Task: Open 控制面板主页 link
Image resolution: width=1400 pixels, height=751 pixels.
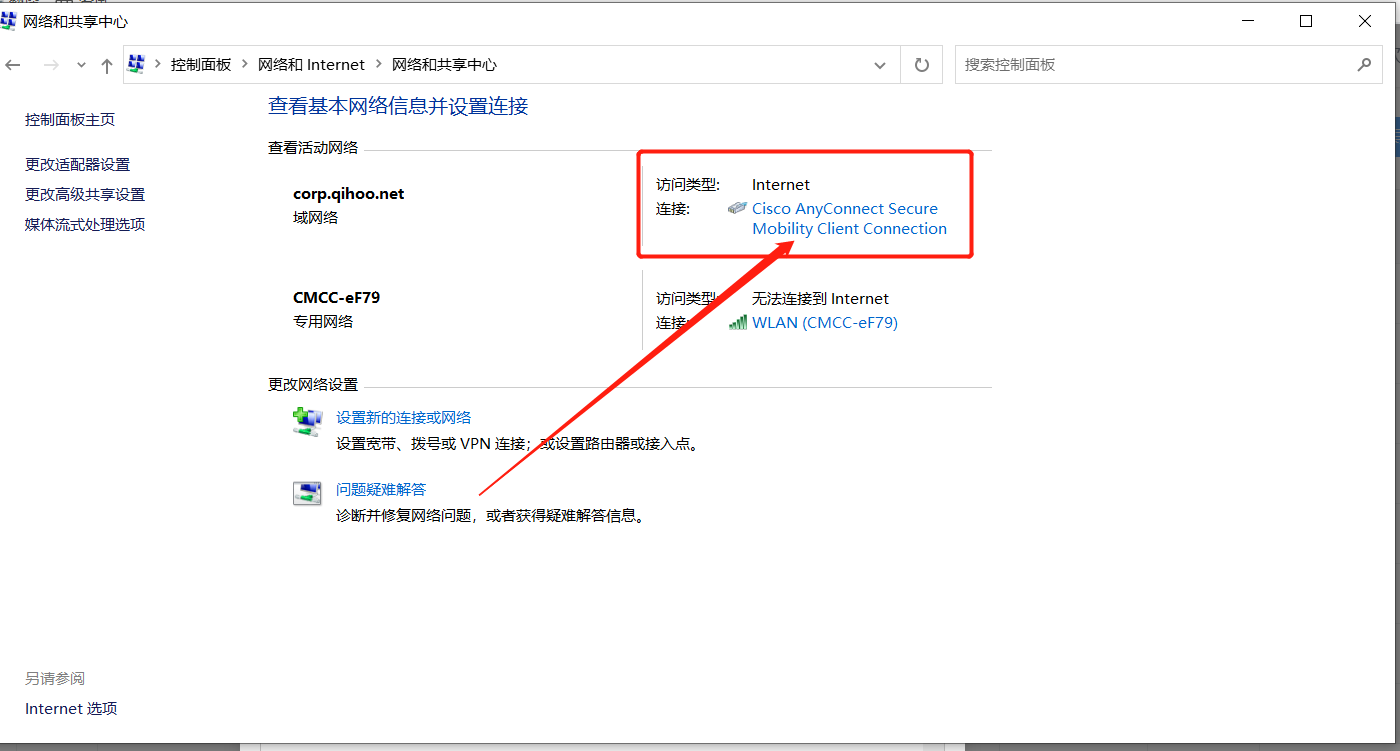Action: click(x=70, y=119)
